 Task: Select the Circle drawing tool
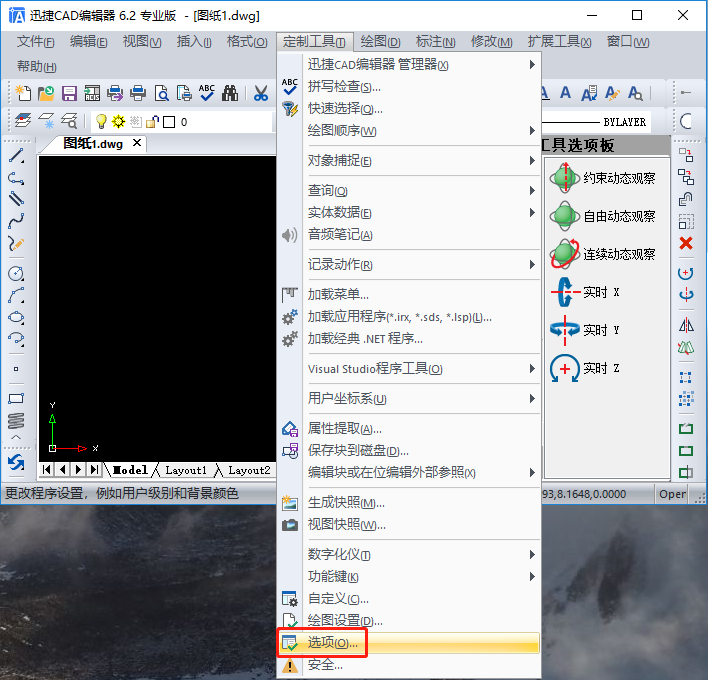(x=16, y=273)
